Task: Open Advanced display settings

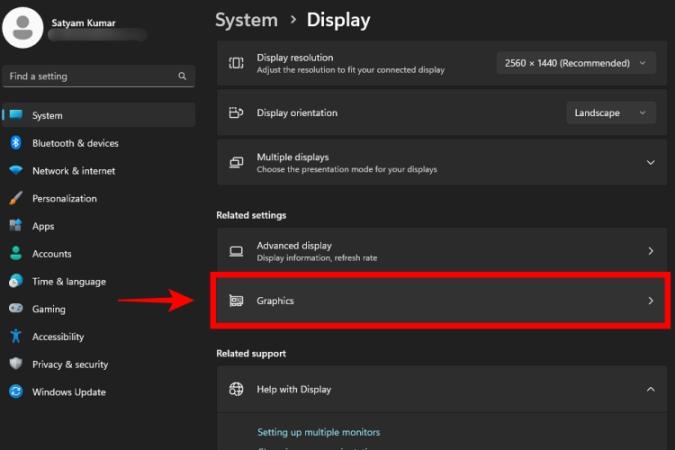Action: point(440,251)
